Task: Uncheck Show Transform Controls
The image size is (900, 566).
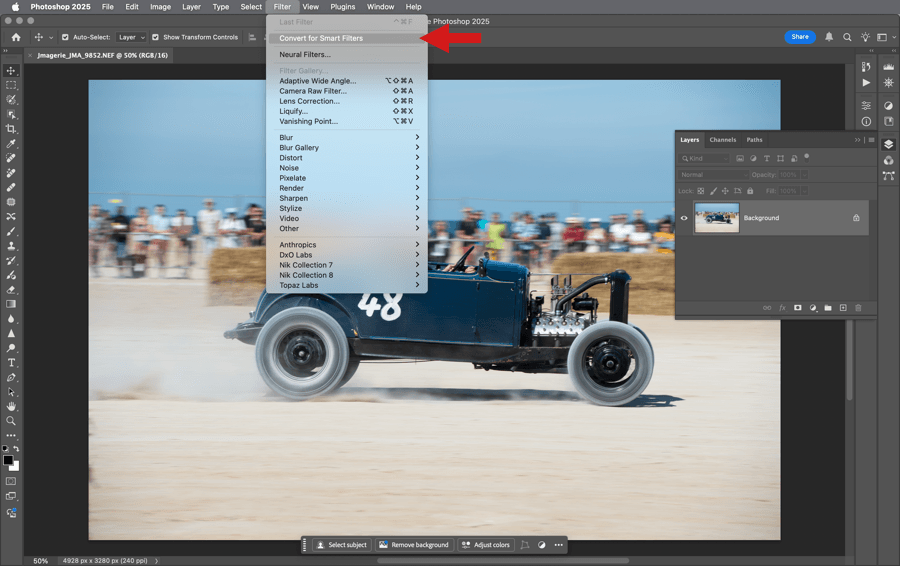Action: pos(155,37)
